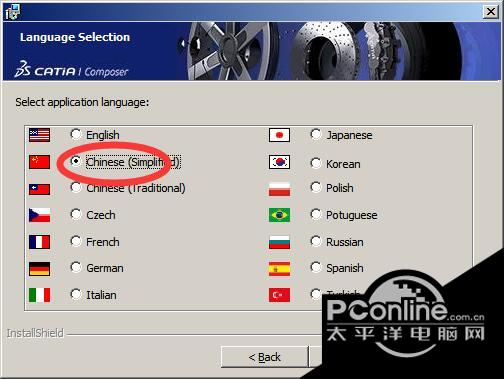Select Spanish radio button
Viewport: 504px width, 379px height.
tap(316, 267)
